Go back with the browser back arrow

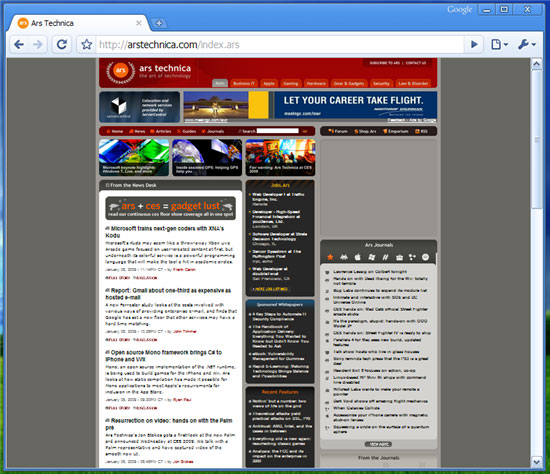click(x=19, y=45)
